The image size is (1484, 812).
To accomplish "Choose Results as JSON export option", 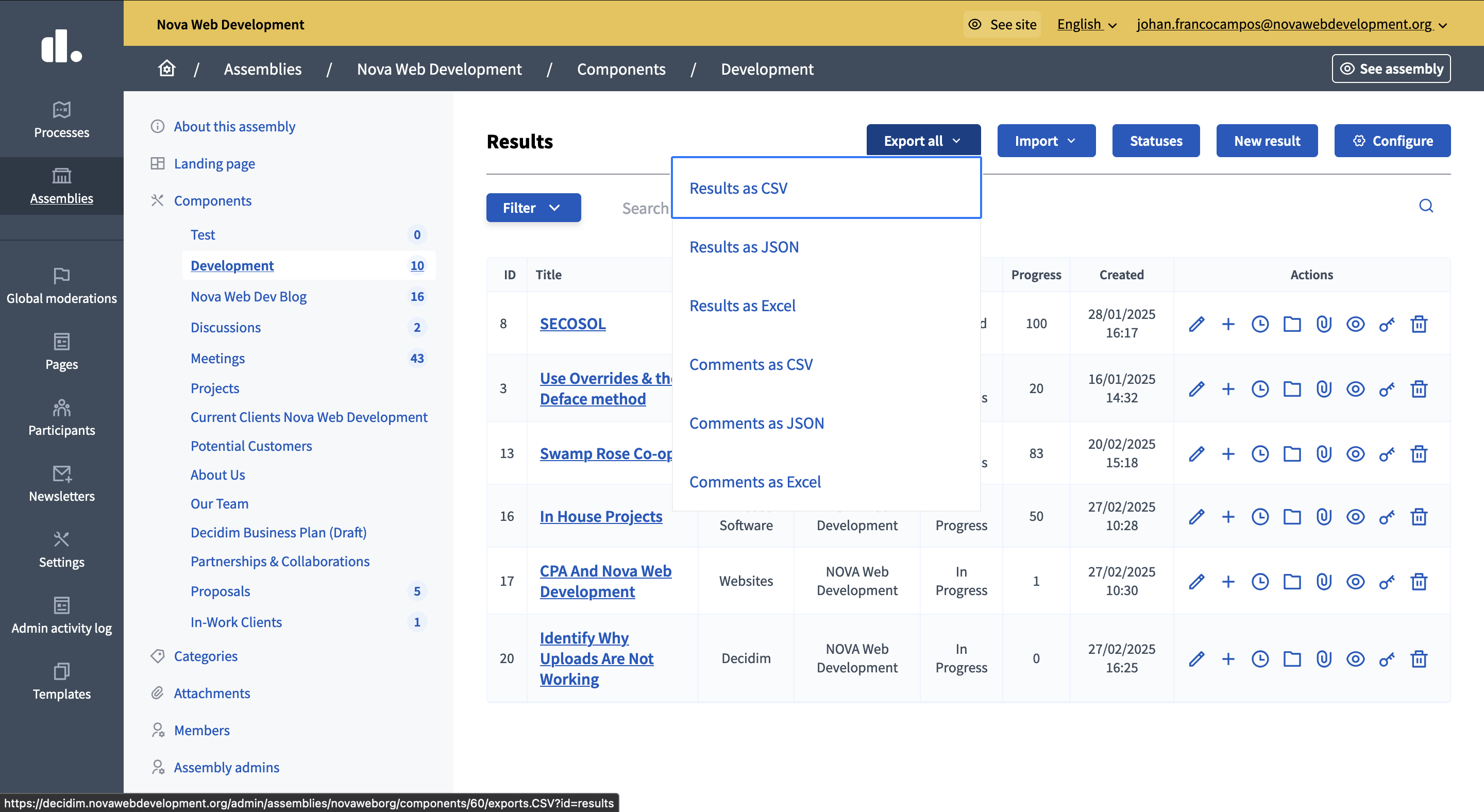I will coord(744,246).
